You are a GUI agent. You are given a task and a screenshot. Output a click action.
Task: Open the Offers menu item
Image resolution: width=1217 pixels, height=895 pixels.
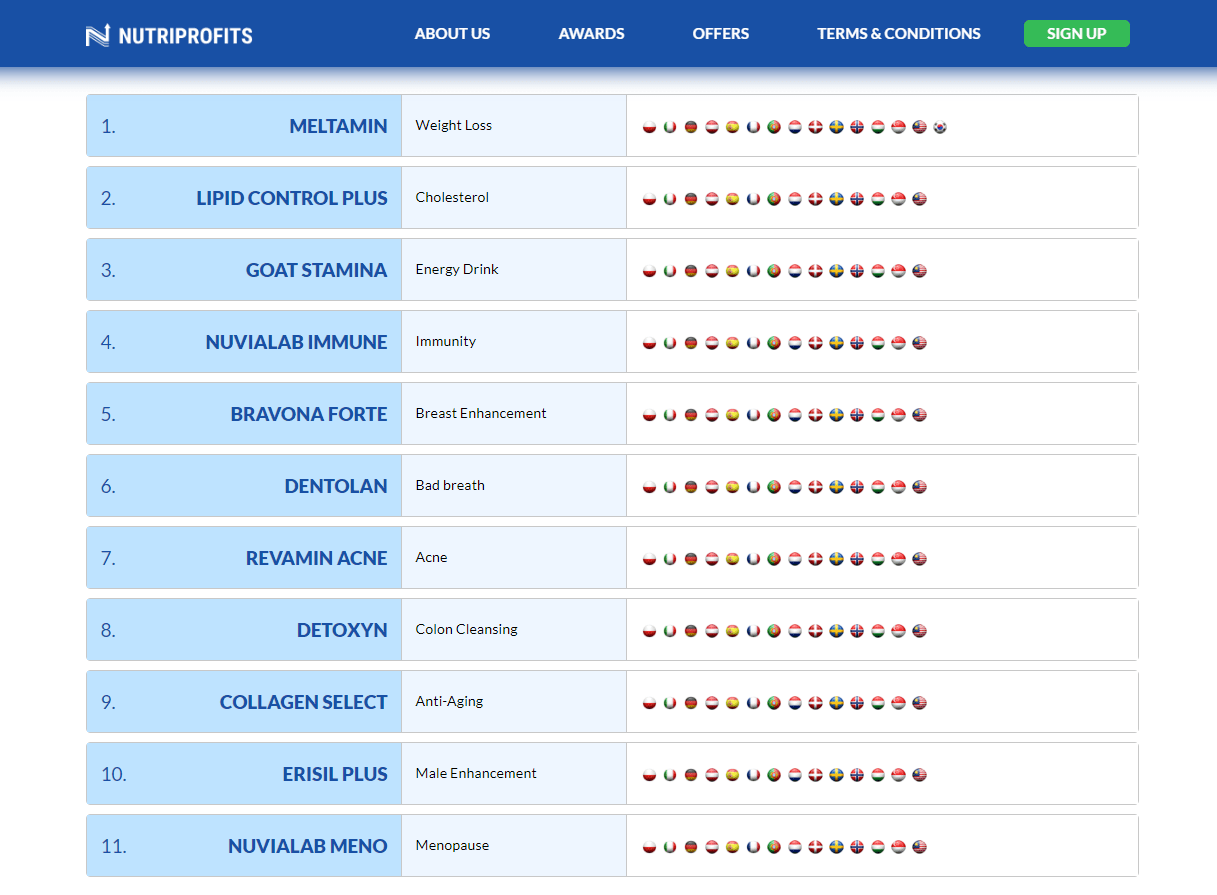pyautogui.click(x=720, y=34)
